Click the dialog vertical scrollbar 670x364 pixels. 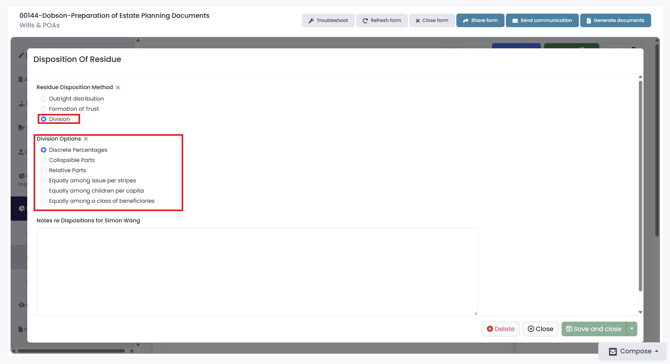[640, 186]
